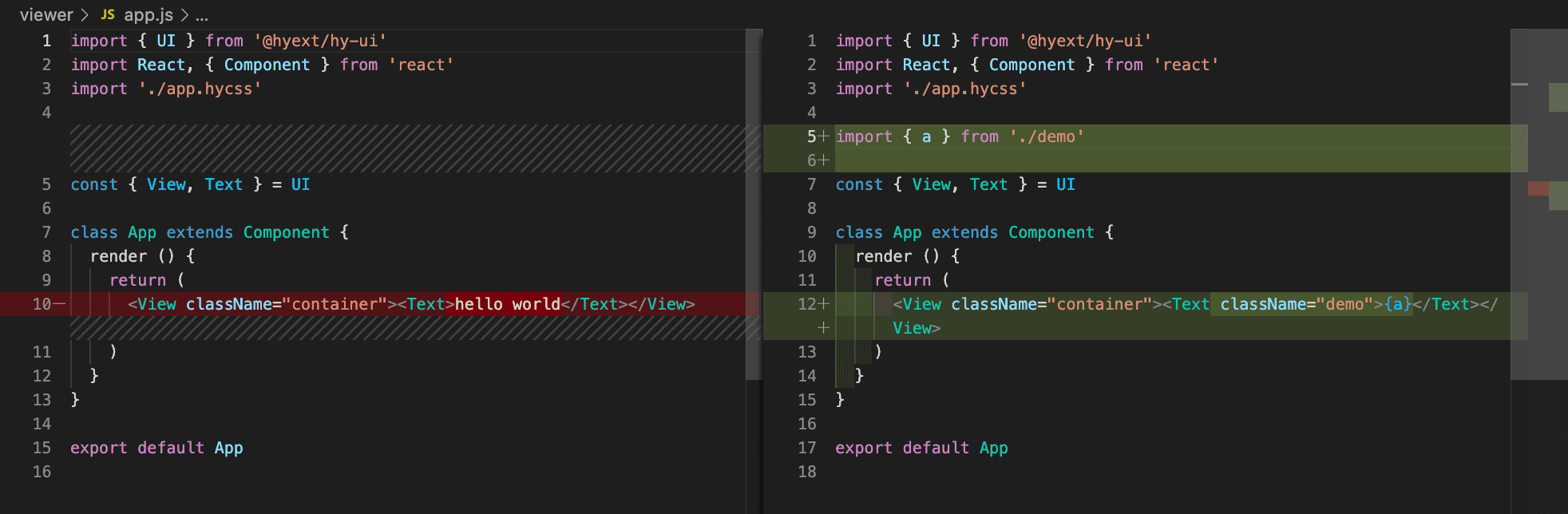
Task: Click the plus marker on empty line 6
Action: click(824, 160)
